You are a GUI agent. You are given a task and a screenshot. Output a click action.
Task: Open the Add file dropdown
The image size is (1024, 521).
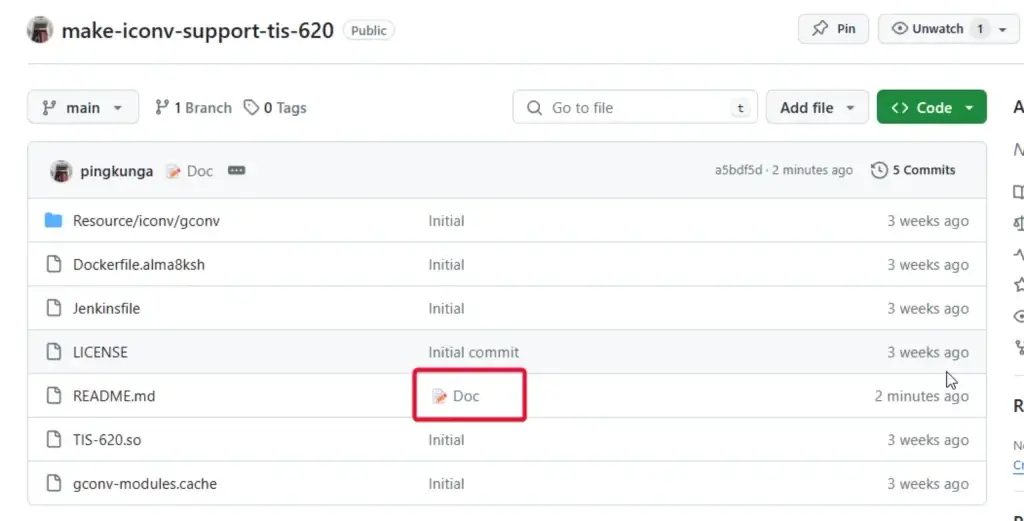tap(817, 107)
